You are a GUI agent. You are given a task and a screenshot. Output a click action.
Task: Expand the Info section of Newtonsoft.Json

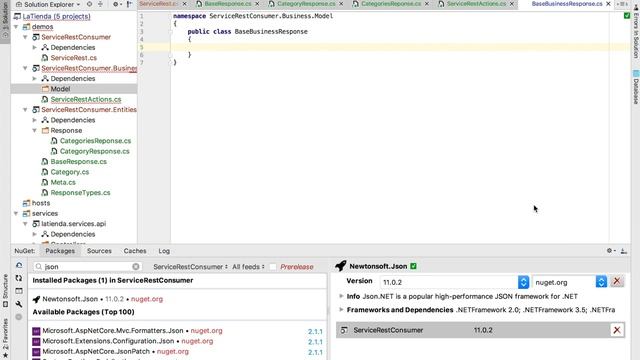click(341, 296)
